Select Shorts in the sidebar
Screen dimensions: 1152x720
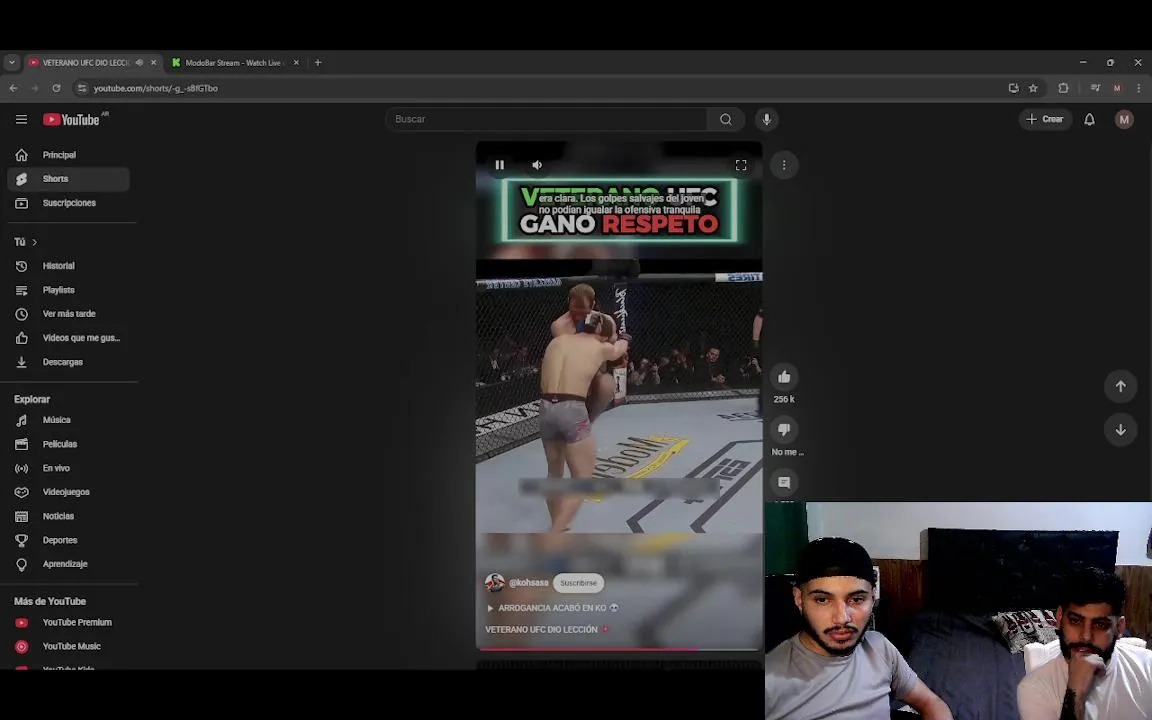68,179
